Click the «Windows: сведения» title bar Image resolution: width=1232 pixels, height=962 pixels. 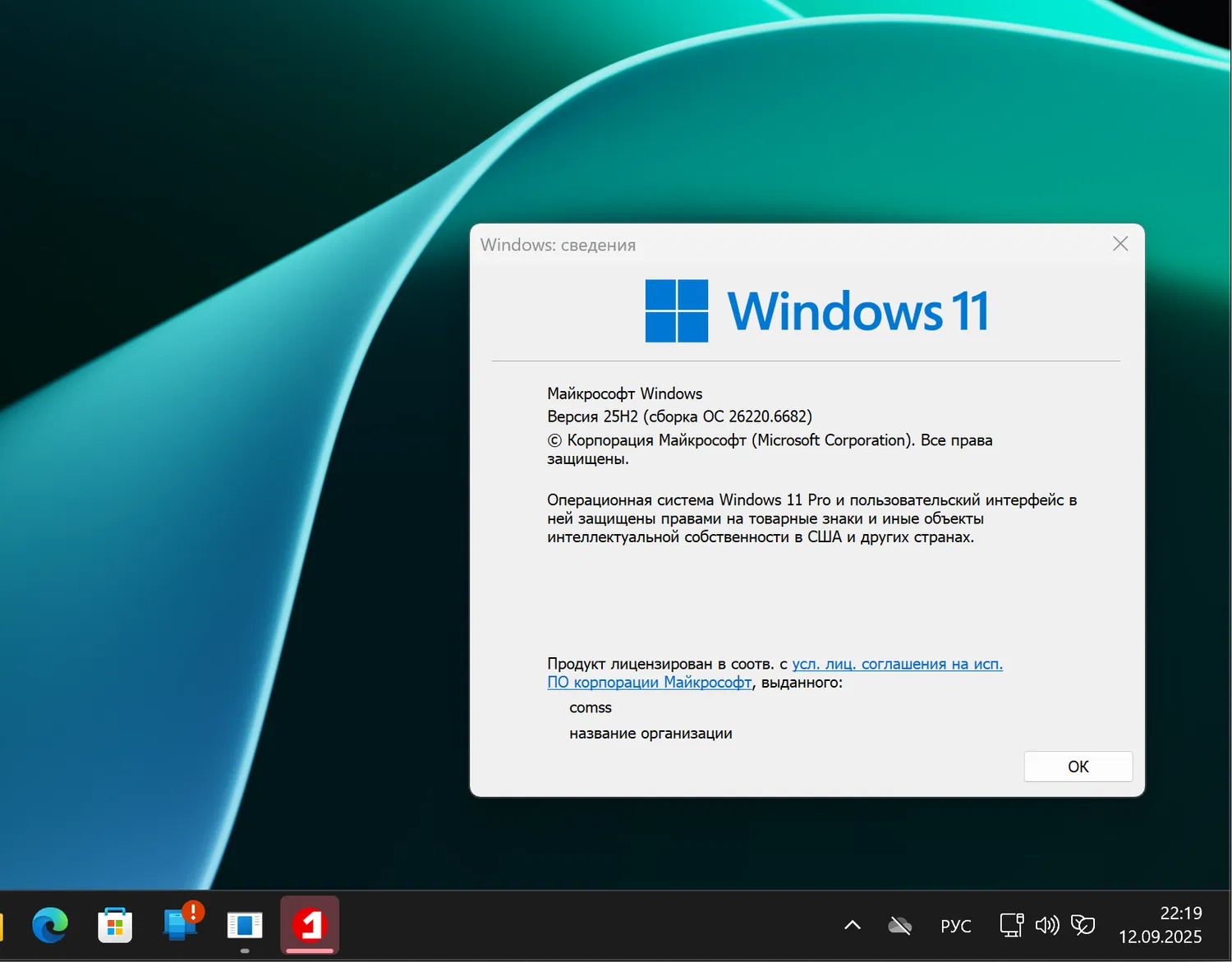pos(559,244)
